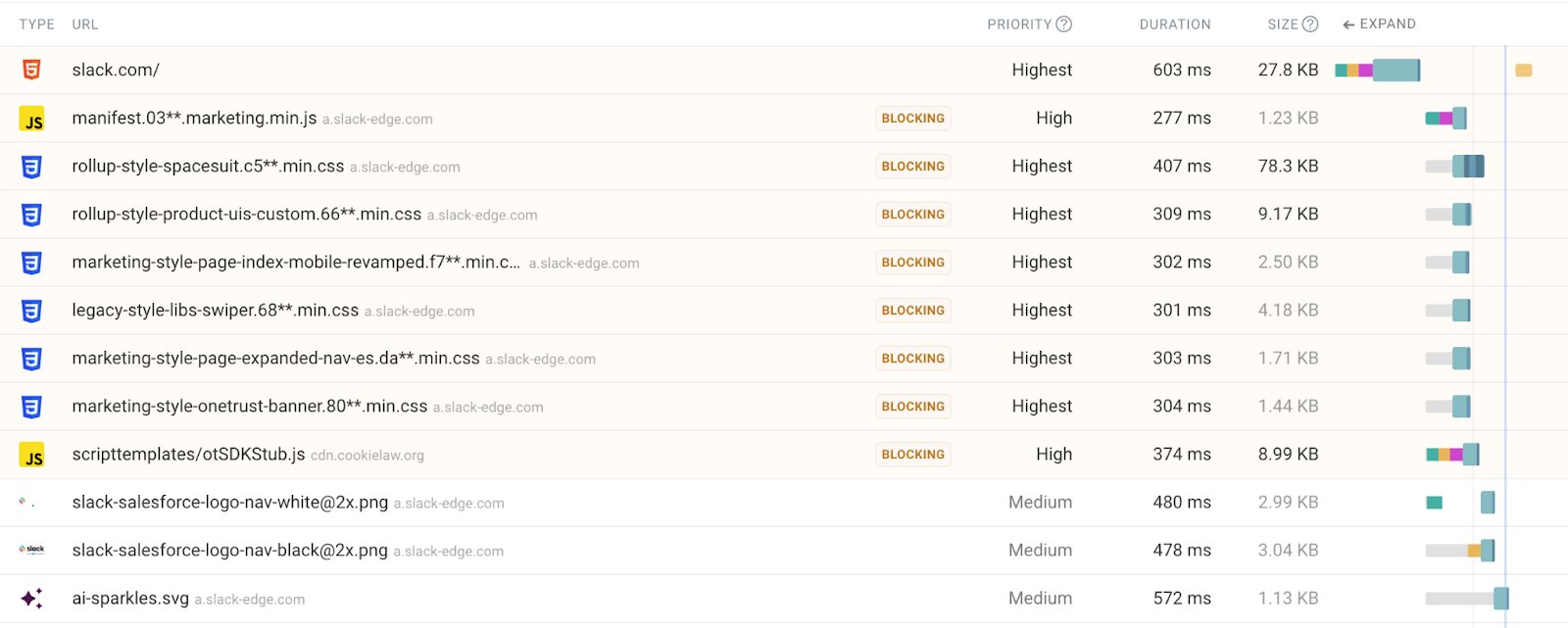Screen dimensions: 1568x628
Task: Open the marketing-style-page-index-mobile-revamped request
Action: coord(296,262)
